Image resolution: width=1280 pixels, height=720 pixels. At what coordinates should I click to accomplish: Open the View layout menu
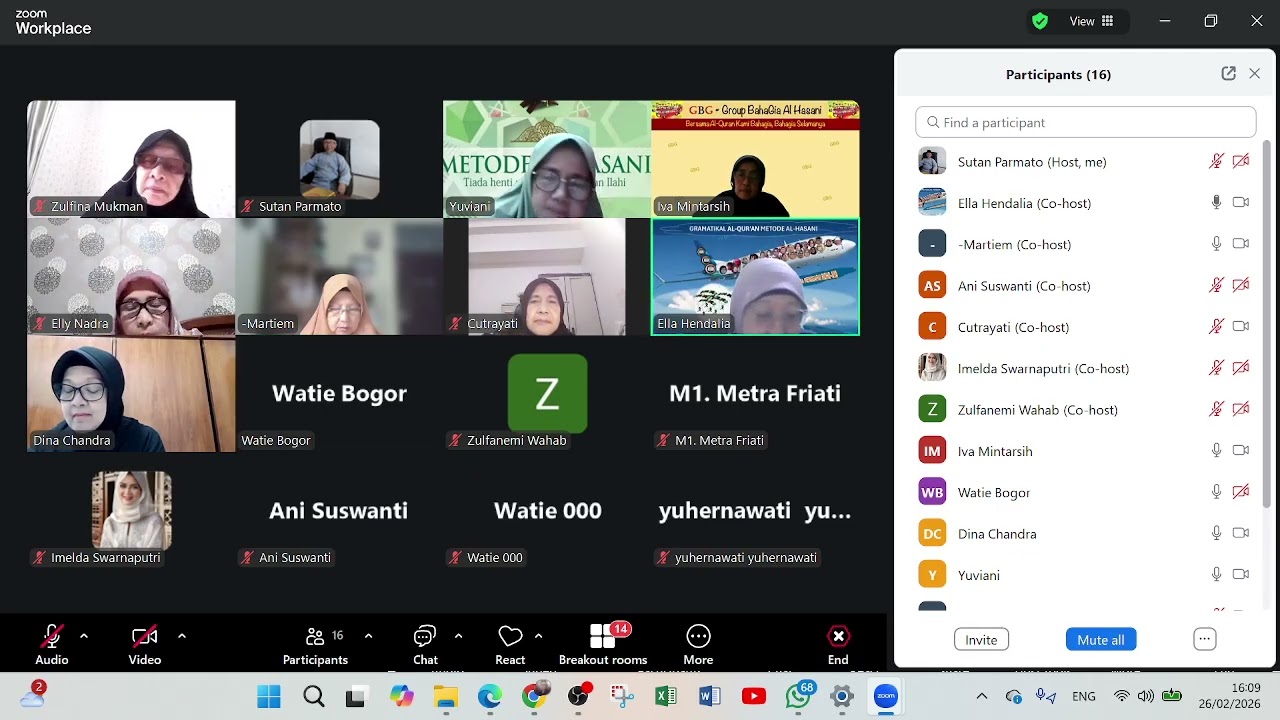point(1092,21)
